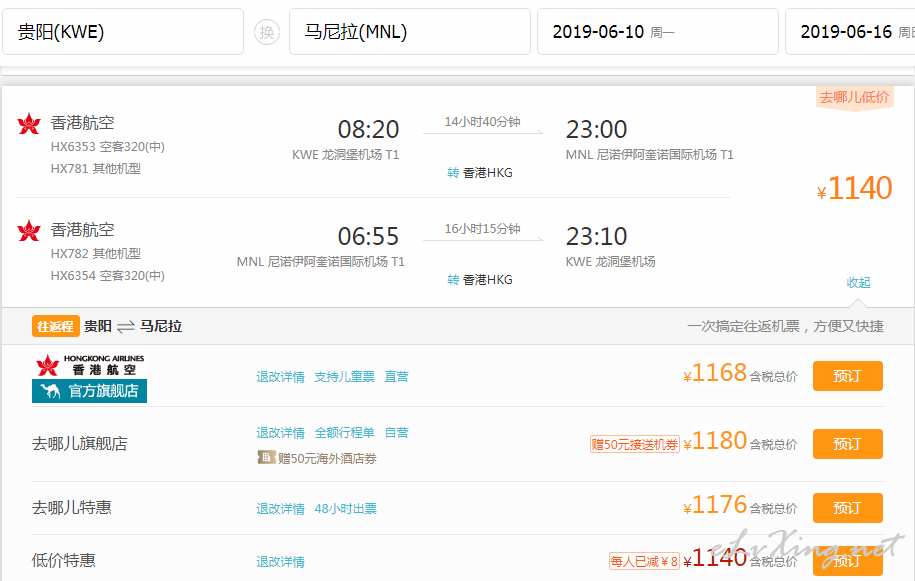This screenshot has width=915, height=581.
Task: Click the 去哪儿旗舰店 vendor name
Action: pyautogui.click(x=79, y=444)
